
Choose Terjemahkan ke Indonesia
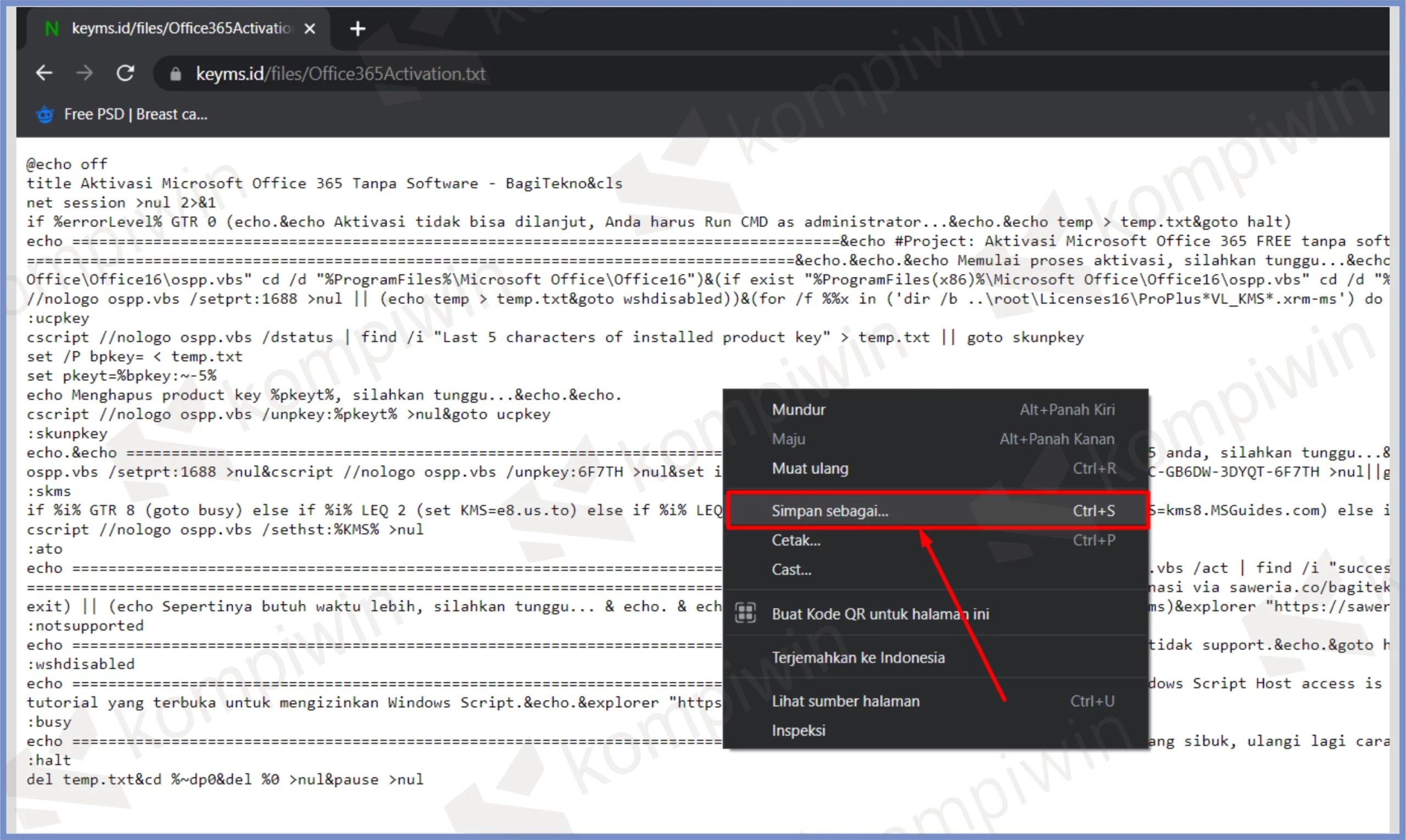[x=858, y=658]
